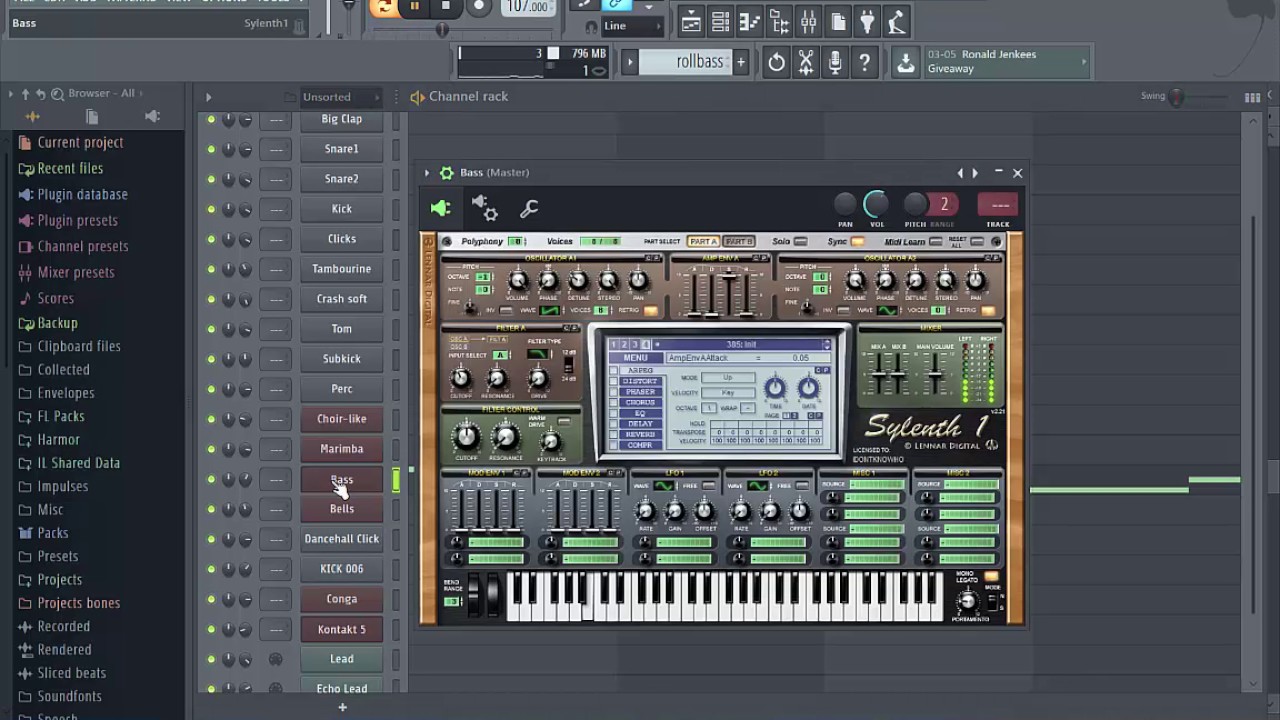Select the Dancehall Click channel button

pos(342,539)
